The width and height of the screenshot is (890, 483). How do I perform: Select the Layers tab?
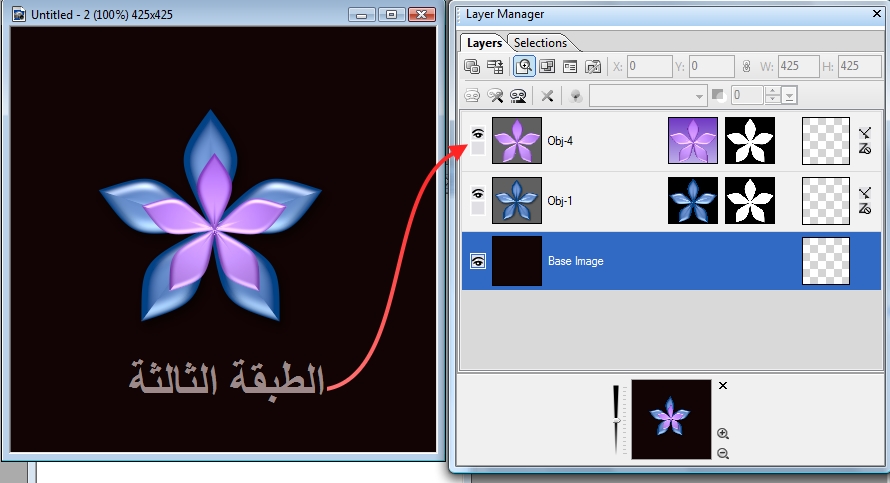(485, 43)
